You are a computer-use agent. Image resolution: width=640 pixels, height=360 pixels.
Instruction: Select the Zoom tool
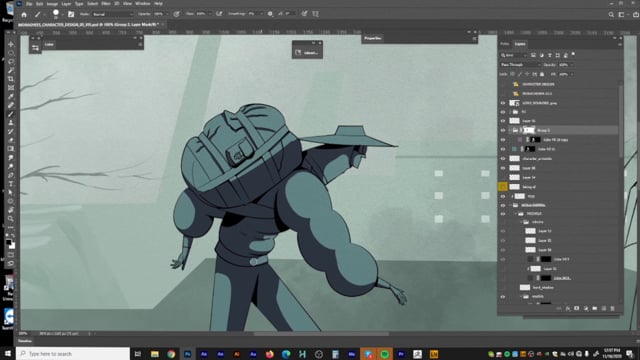[11, 219]
